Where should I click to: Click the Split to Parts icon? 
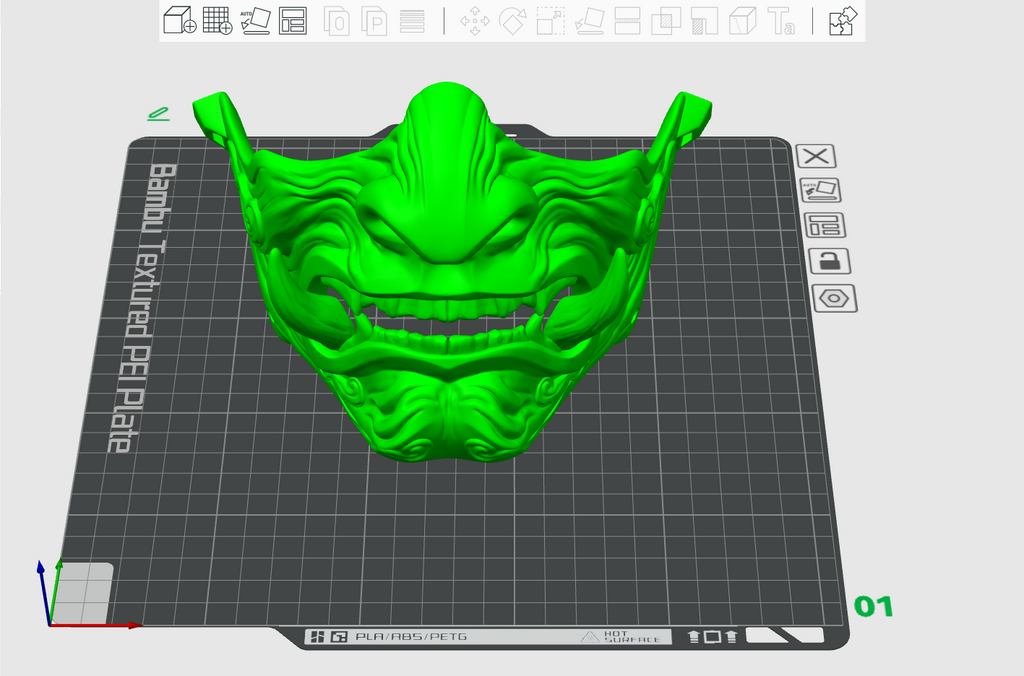pos(374,21)
